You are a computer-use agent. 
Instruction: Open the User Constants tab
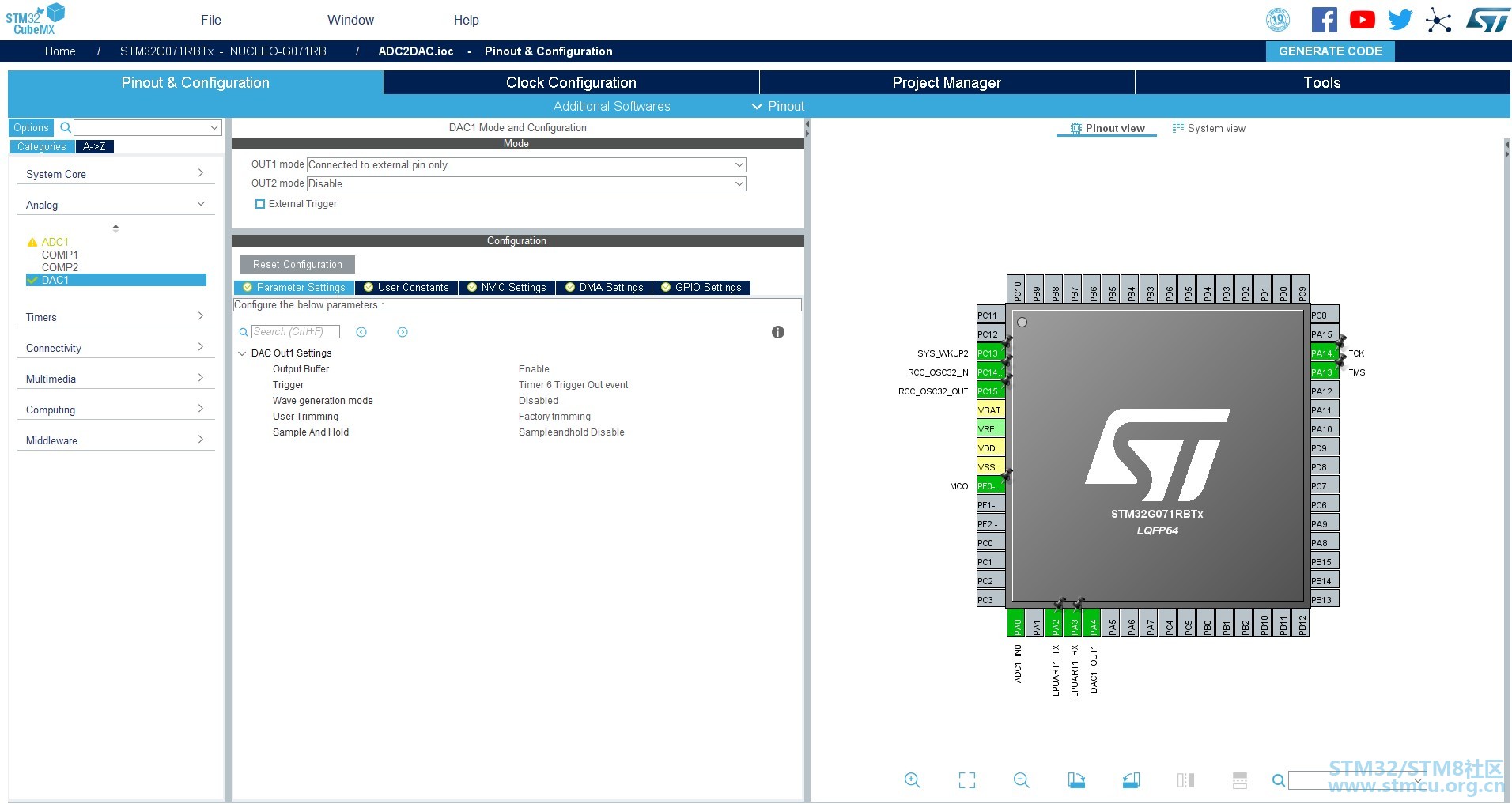coord(406,288)
